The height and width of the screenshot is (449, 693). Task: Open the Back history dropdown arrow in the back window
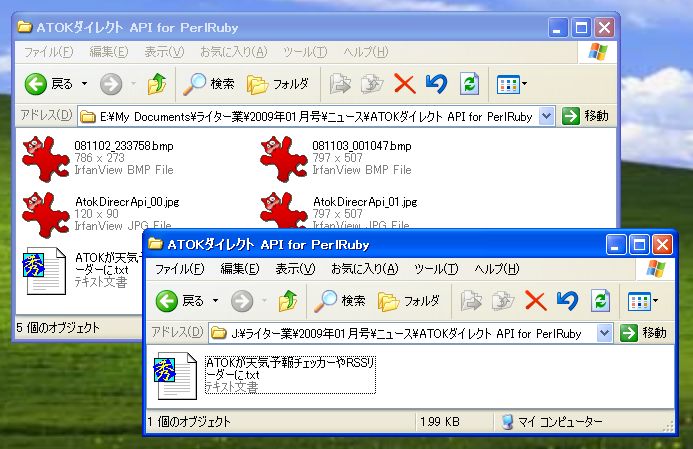84,84
